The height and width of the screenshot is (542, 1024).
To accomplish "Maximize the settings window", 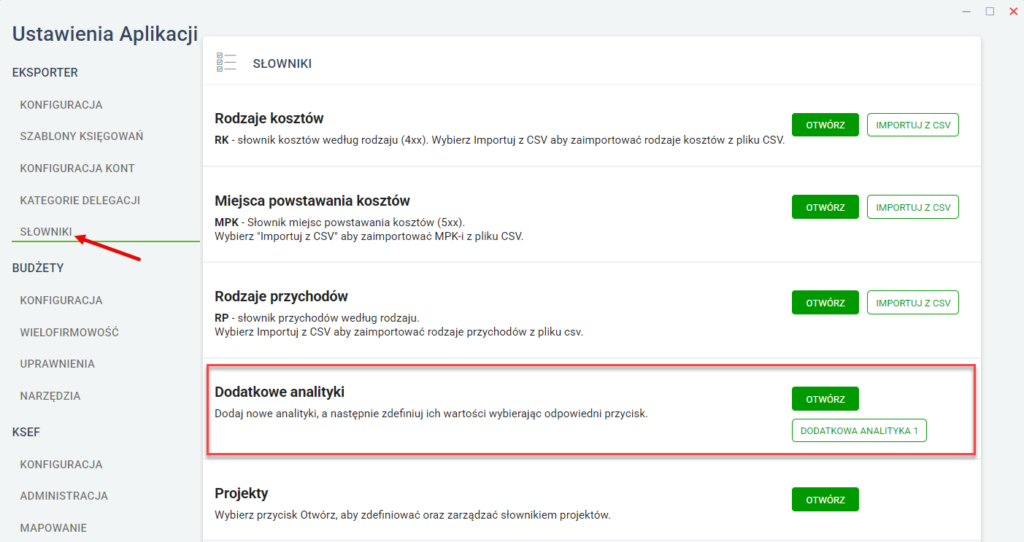I will point(990,11).
